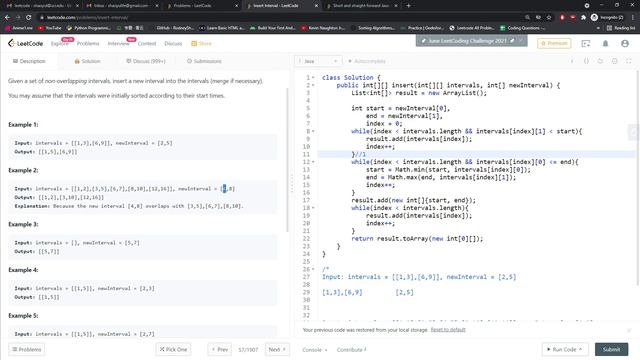This screenshot has height=360, width=640.
Task: Click code line 11 in editor
Action: point(476,154)
